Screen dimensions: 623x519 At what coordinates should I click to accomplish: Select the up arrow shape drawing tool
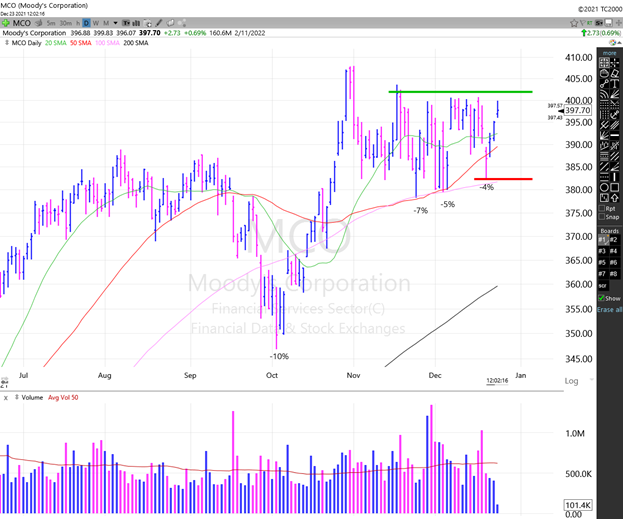pos(615,197)
